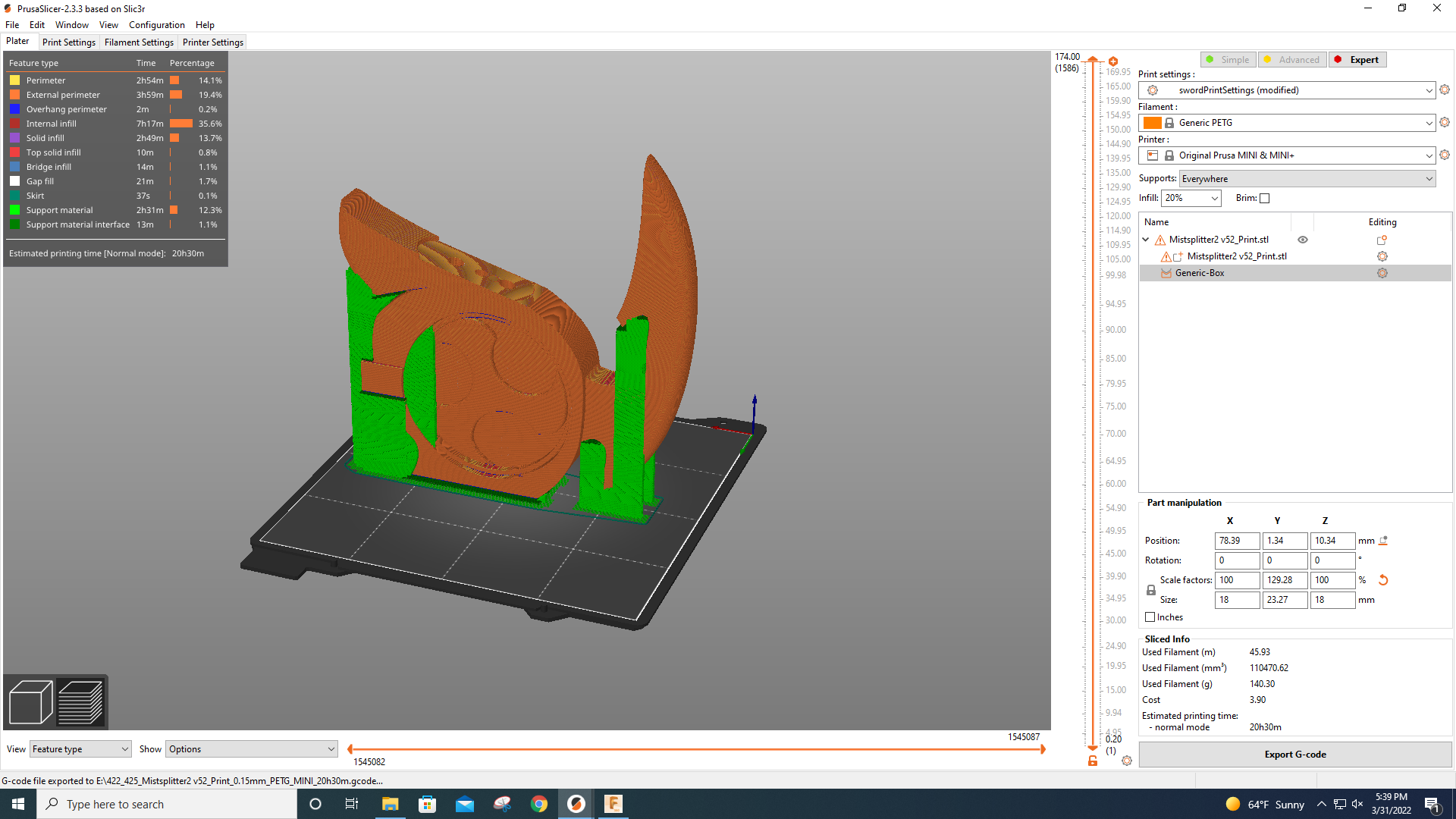Toggle the scale proportions lock icon
The height and width of the screenshot is (819, 1456).
[1151, 590]
